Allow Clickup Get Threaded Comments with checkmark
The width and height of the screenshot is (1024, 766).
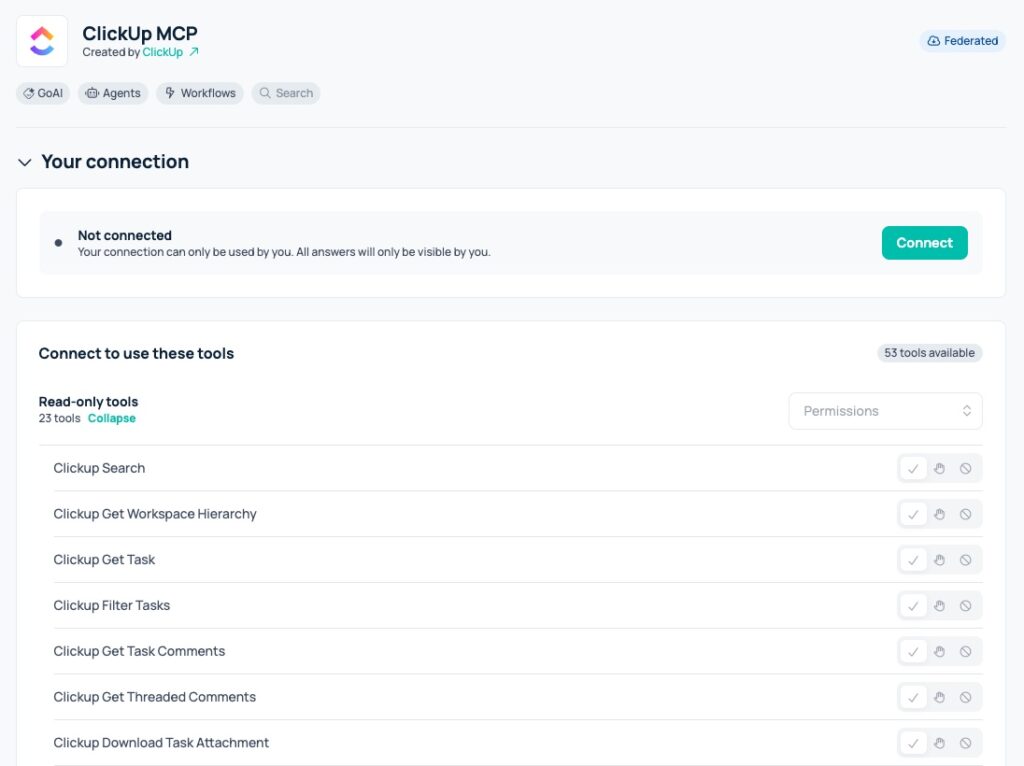[x=913, y=697]
